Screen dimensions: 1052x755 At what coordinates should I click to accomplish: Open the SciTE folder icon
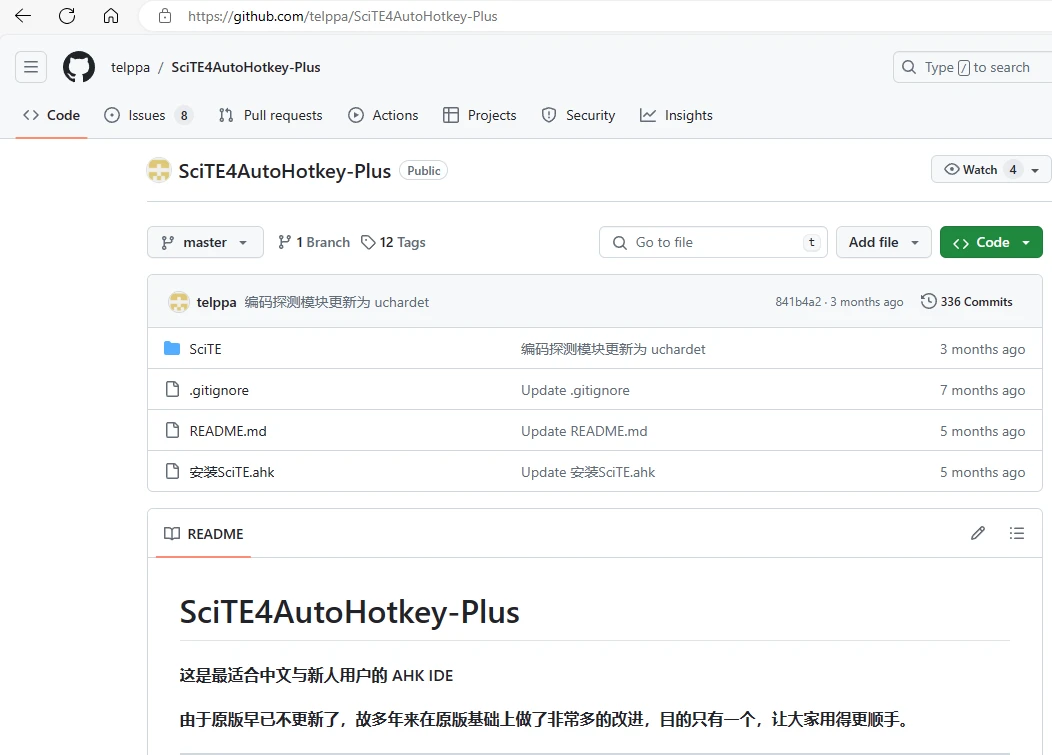(172, 348)
